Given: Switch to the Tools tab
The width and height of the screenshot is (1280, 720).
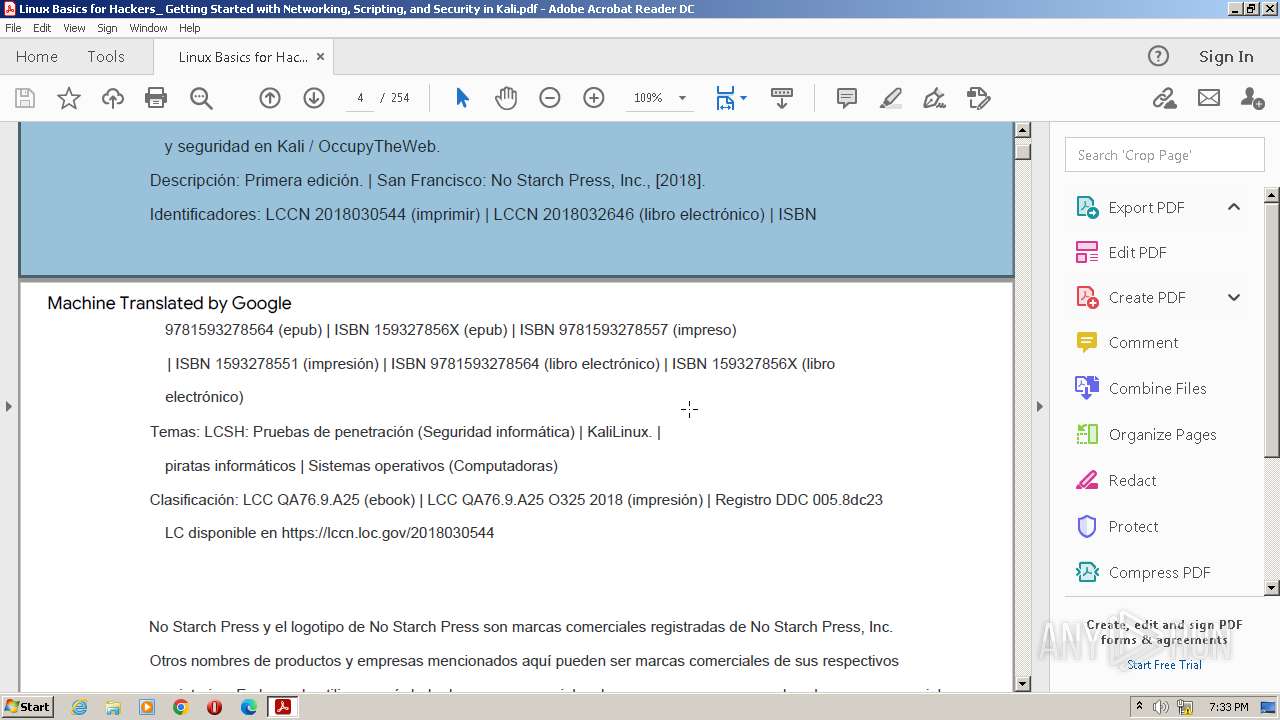Looking at the screenshot, I should [x=106, y=56].
